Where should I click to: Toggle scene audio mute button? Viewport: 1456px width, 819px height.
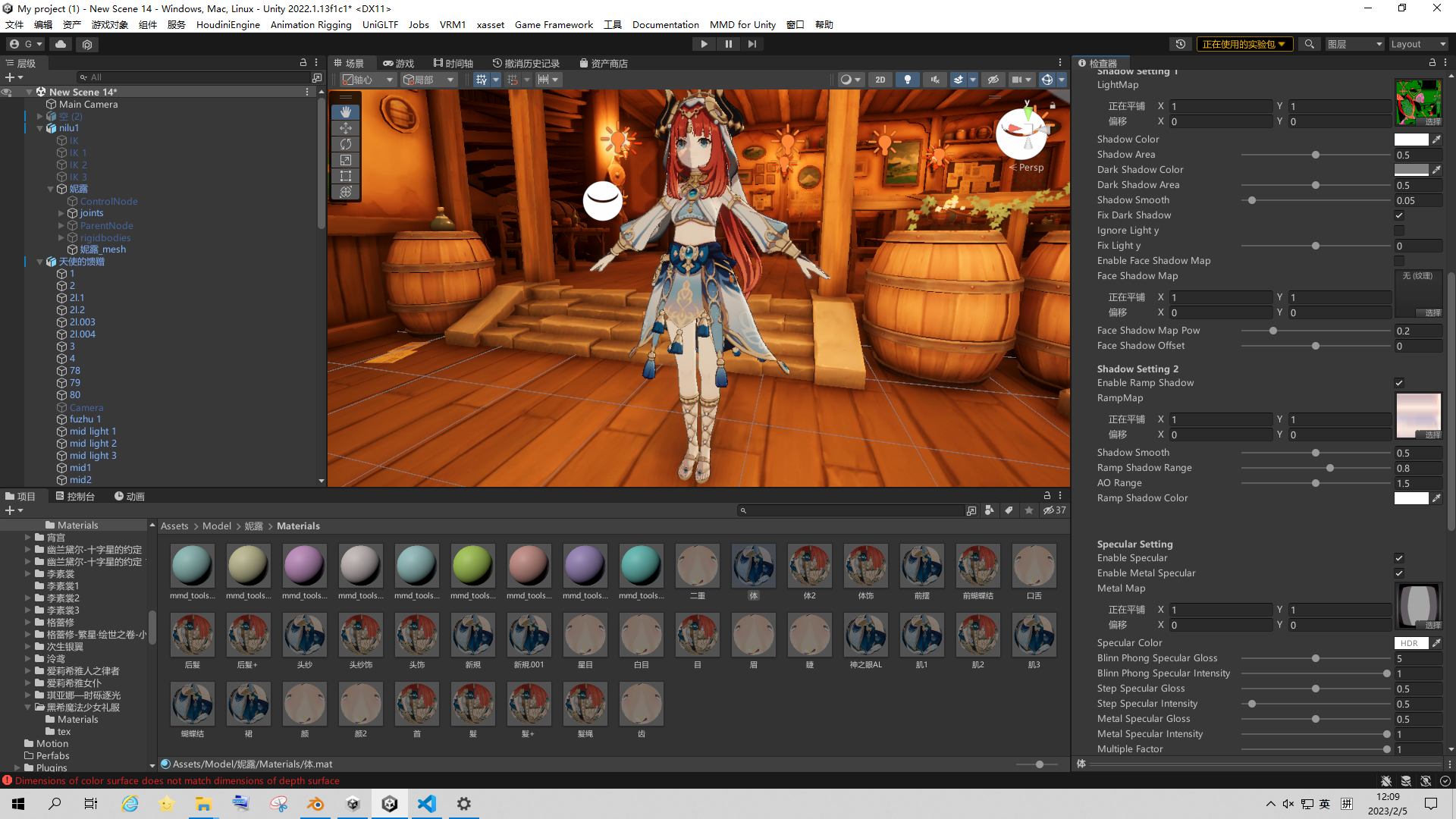(x=935, y=80)
